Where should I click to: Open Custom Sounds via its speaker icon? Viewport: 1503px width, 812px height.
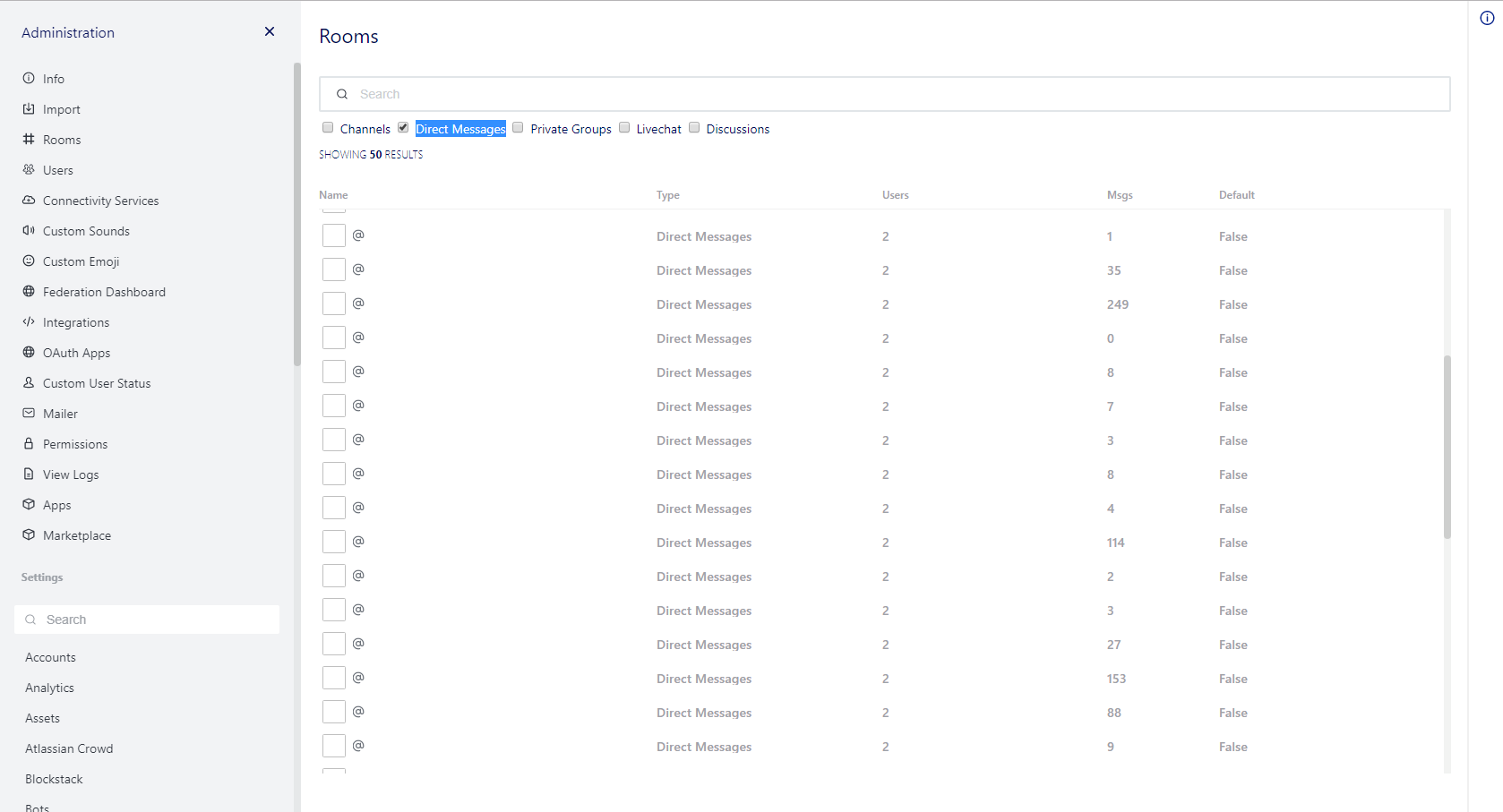[29, 230]
